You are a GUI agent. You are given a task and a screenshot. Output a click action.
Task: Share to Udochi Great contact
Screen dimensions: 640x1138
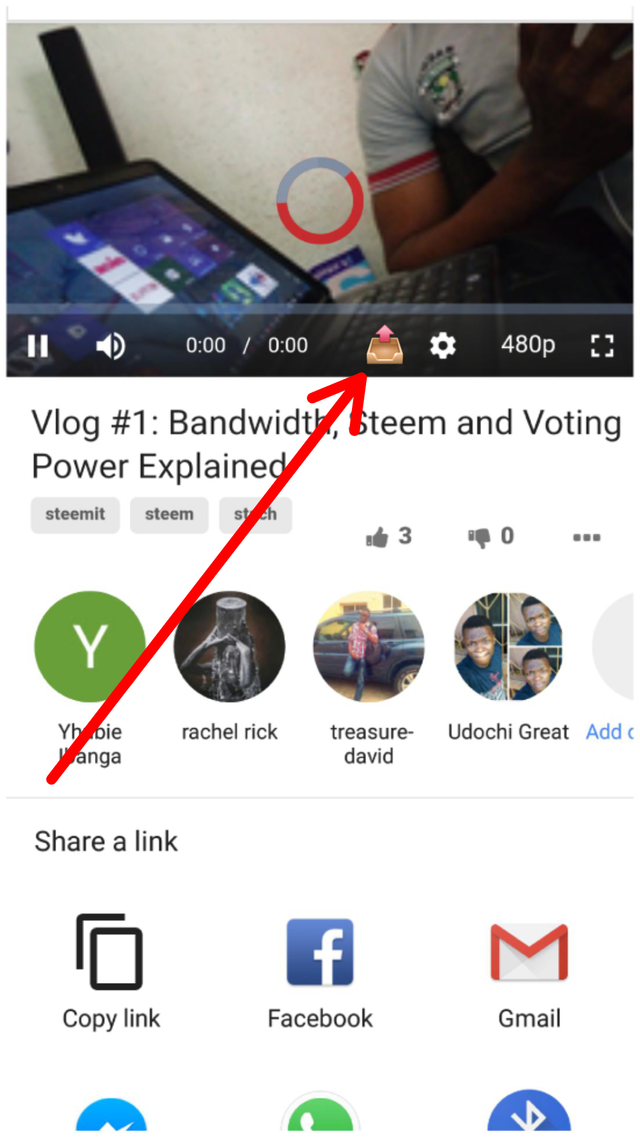coord(509,646)
